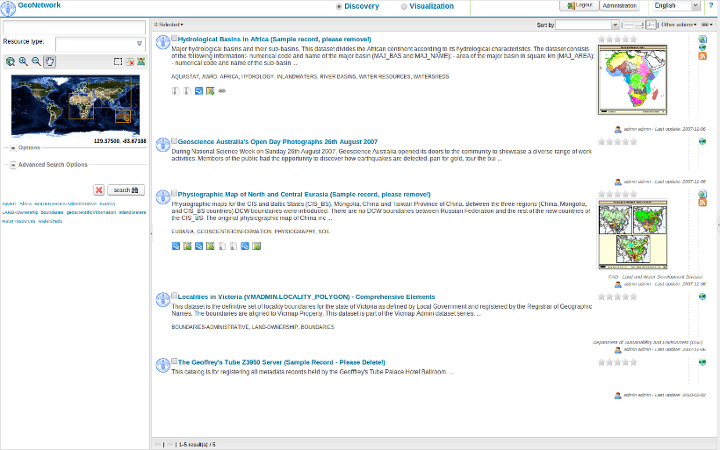Activate the pan hand tool on map

pos(49,61)
